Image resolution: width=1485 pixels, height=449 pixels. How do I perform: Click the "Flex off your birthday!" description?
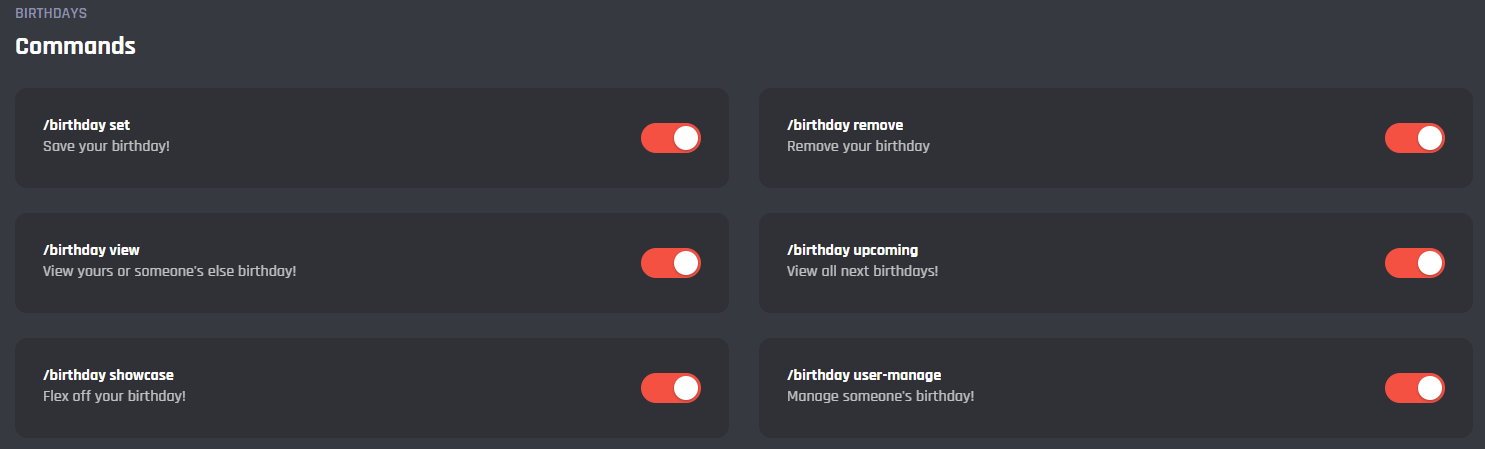coord(114,396)
